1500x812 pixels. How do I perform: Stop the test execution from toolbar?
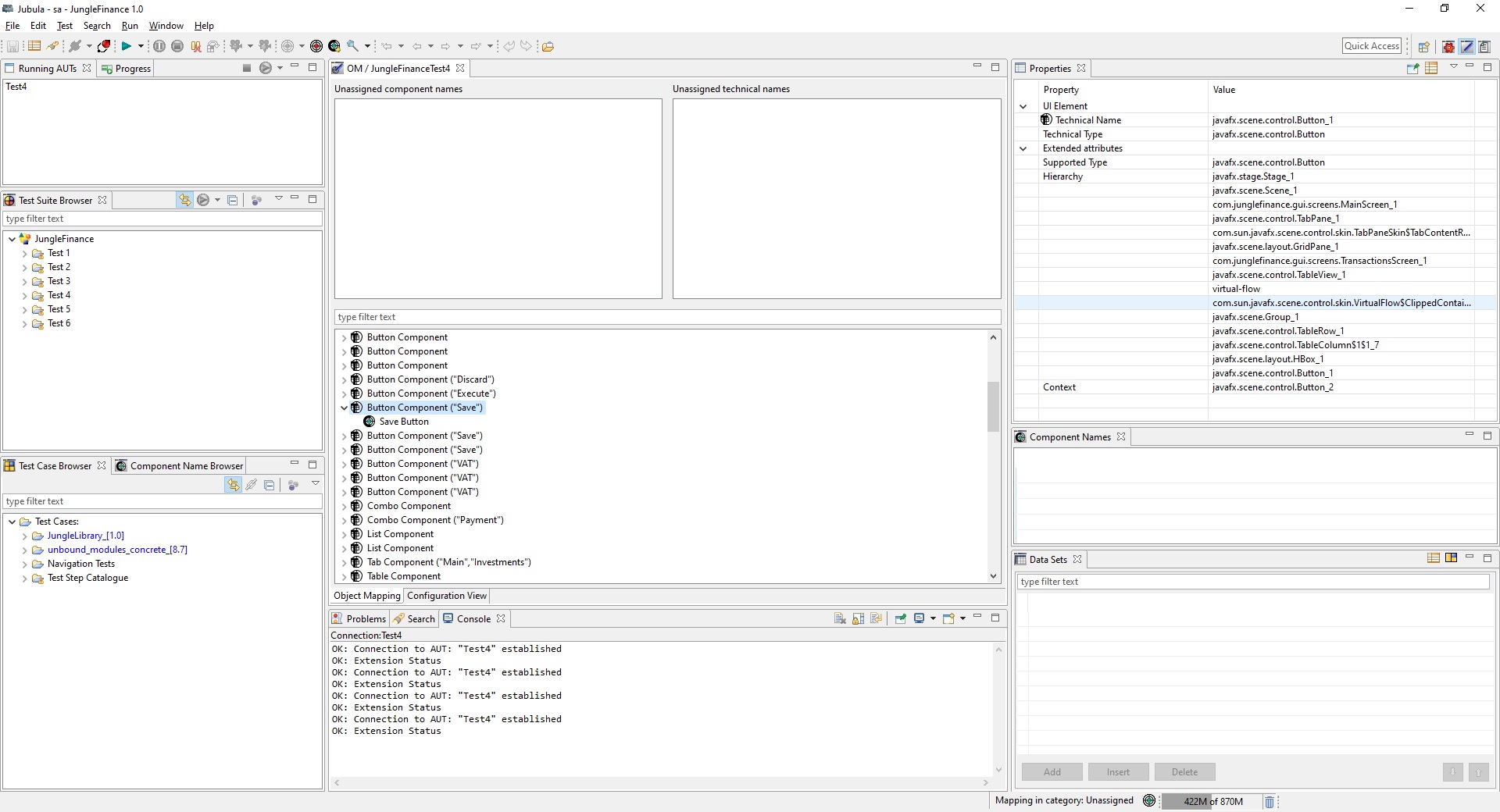(177, 46)
